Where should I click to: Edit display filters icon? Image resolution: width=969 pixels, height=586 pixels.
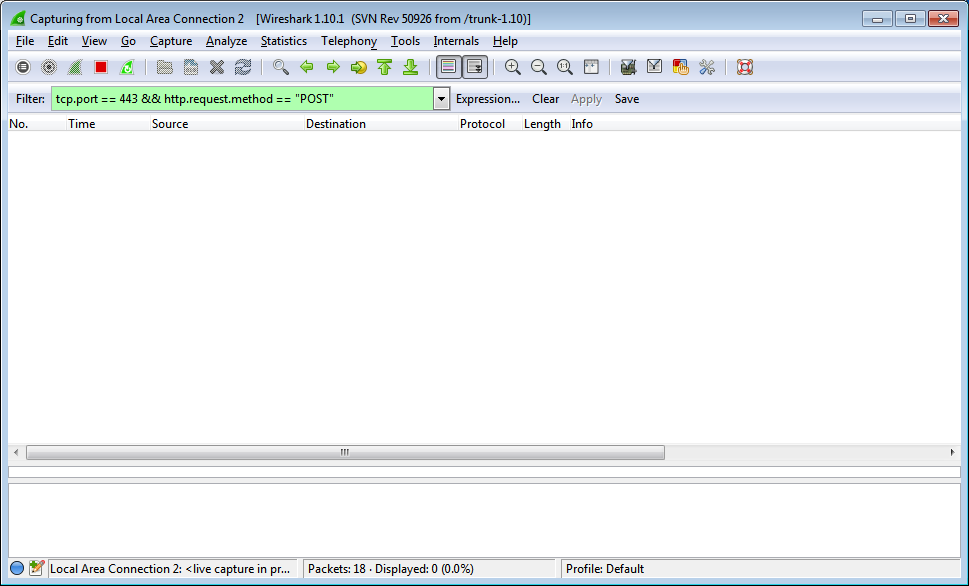tap(654, 67)
